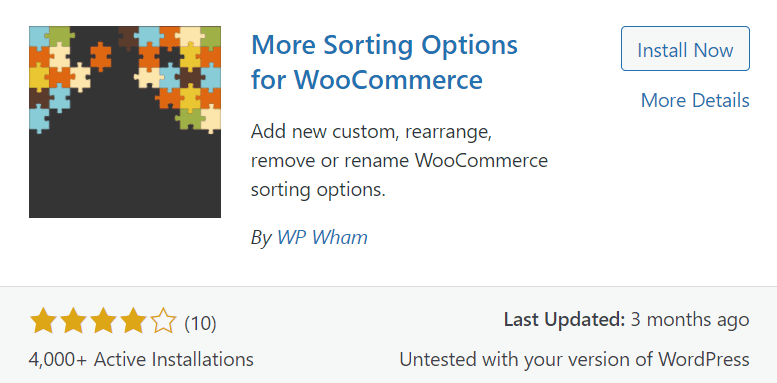Click the puzzle-pieces plugin thumbnail
The height and width of the screenshot is (383, 777).
[x=125, y=122]
